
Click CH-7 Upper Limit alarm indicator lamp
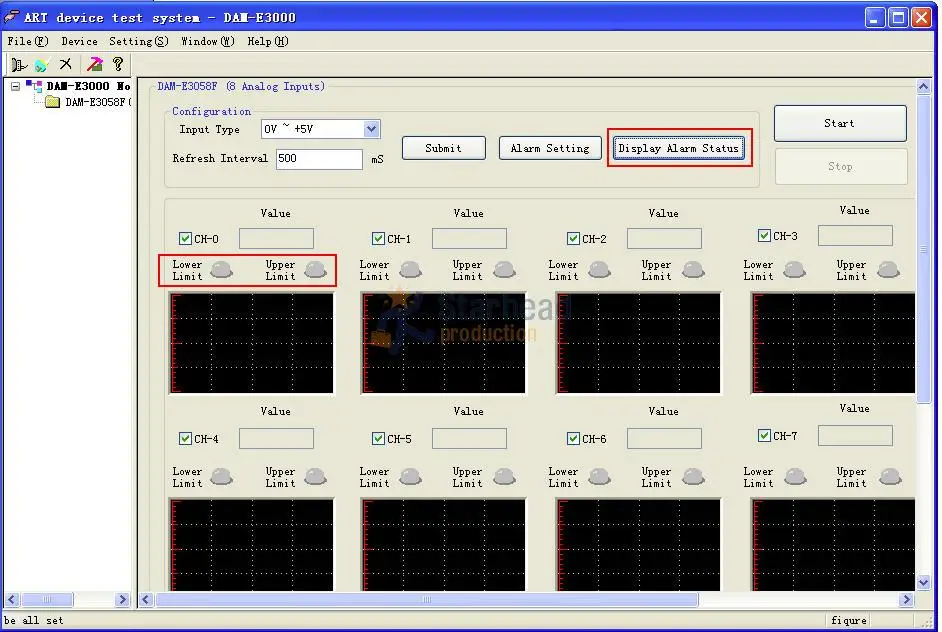pyautogui.click(x=890, y=476)
